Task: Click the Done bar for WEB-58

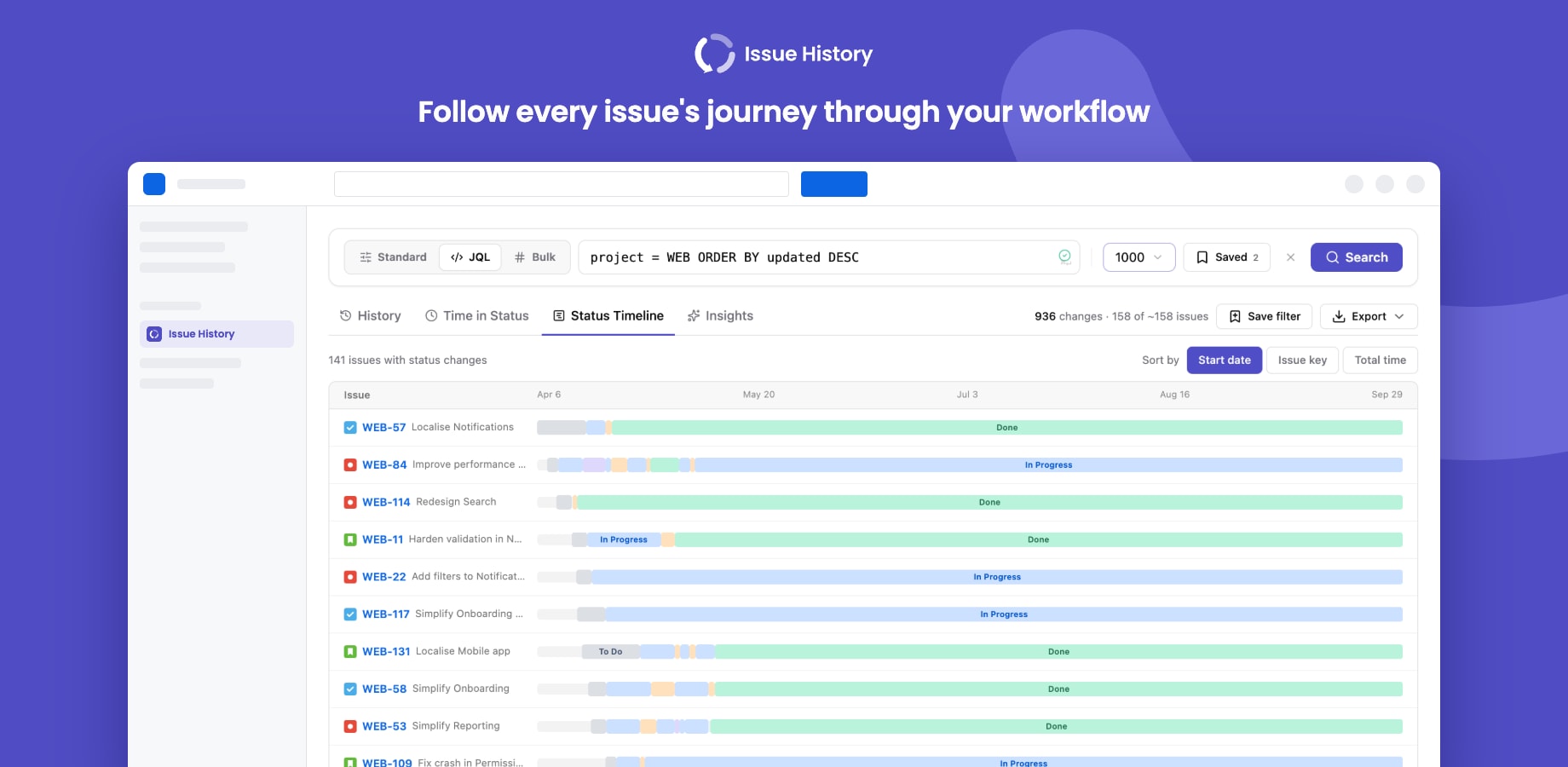Action: tap(1058, 689)
